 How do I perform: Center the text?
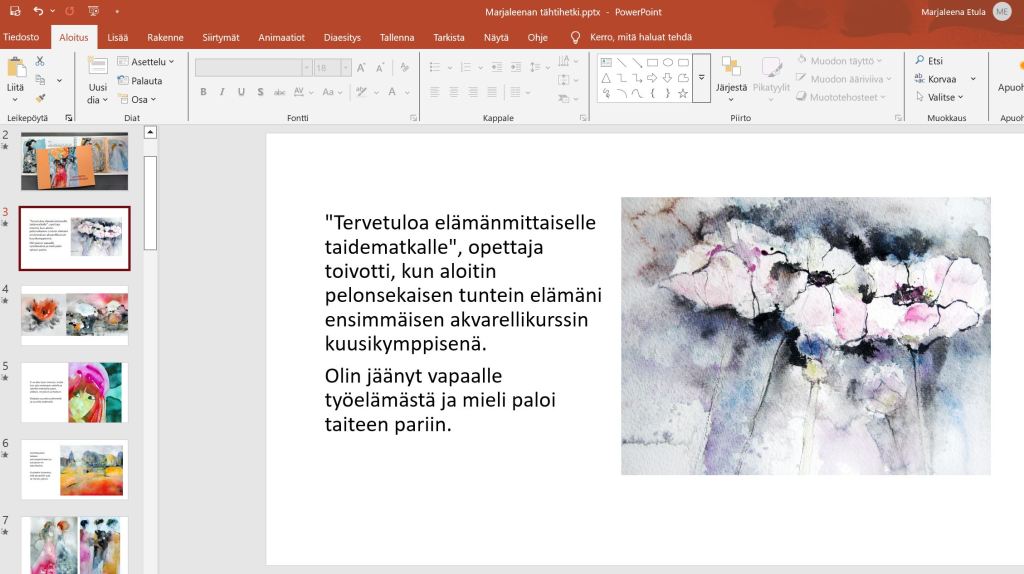tap(453, 92)
